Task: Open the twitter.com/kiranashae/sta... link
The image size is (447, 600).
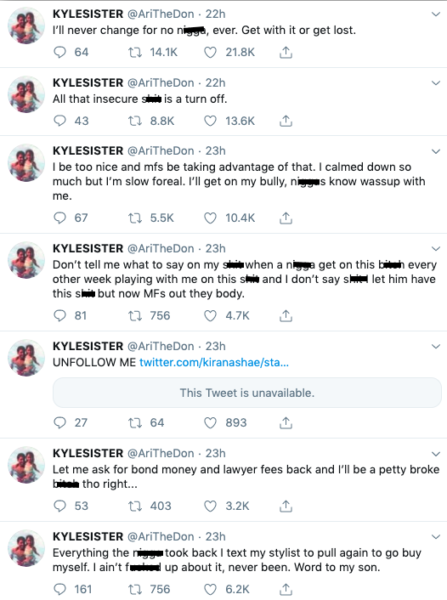Action: tap(214, 362)
